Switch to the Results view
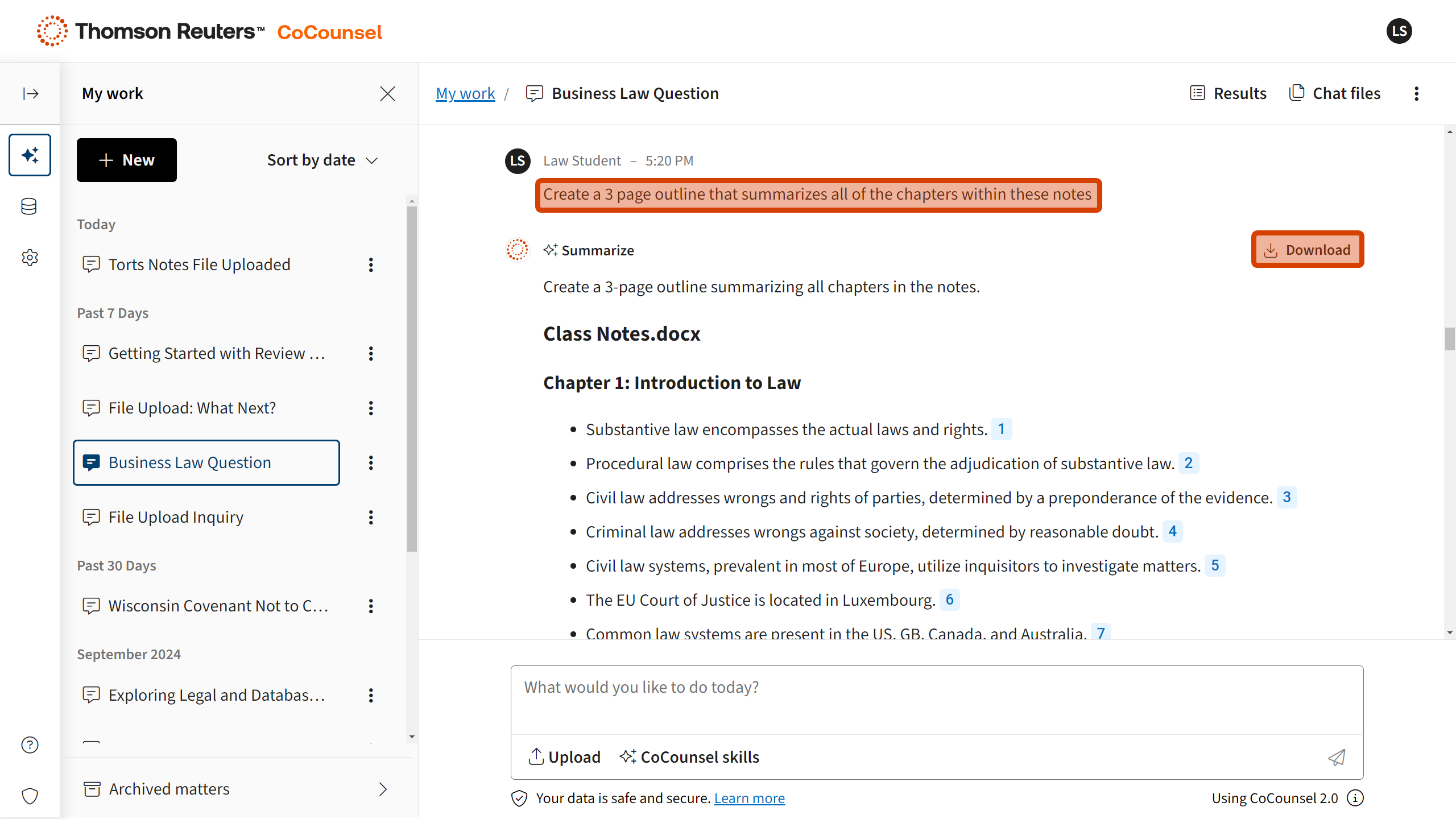Screen dimensions: 1456x819 click(x=1228, y=93)
